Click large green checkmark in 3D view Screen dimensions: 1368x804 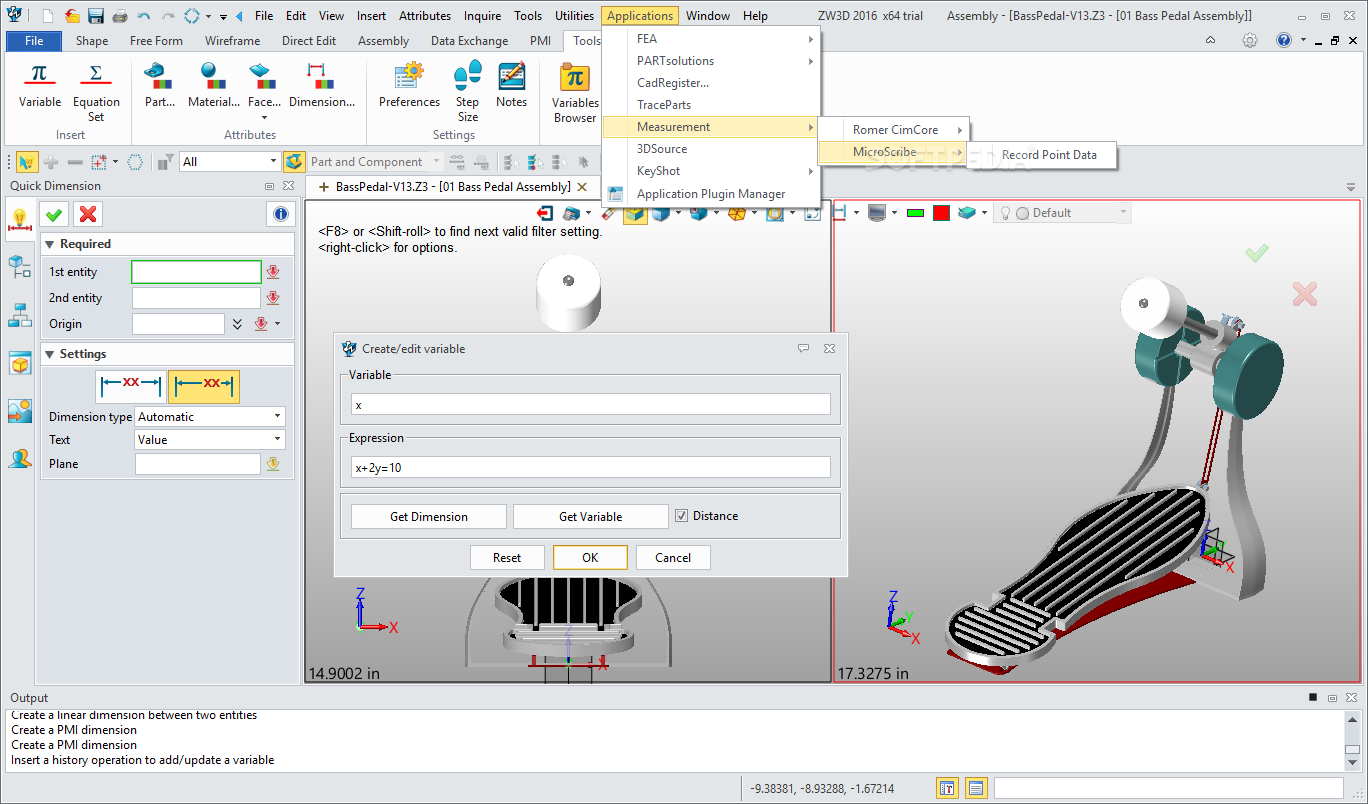(x=1257, y=254)
